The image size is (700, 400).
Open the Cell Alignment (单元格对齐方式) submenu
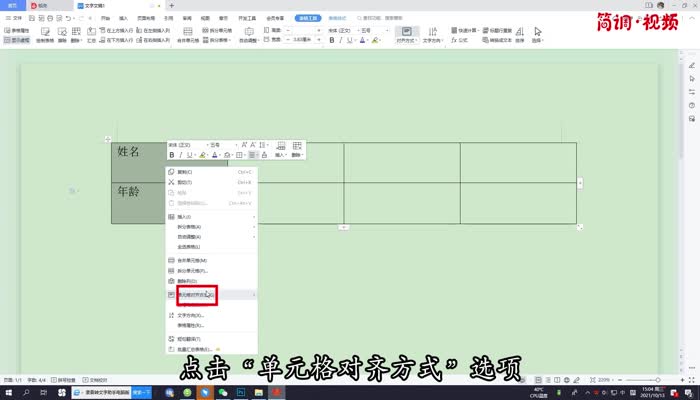pyautogui.click(x=190, y=295)
